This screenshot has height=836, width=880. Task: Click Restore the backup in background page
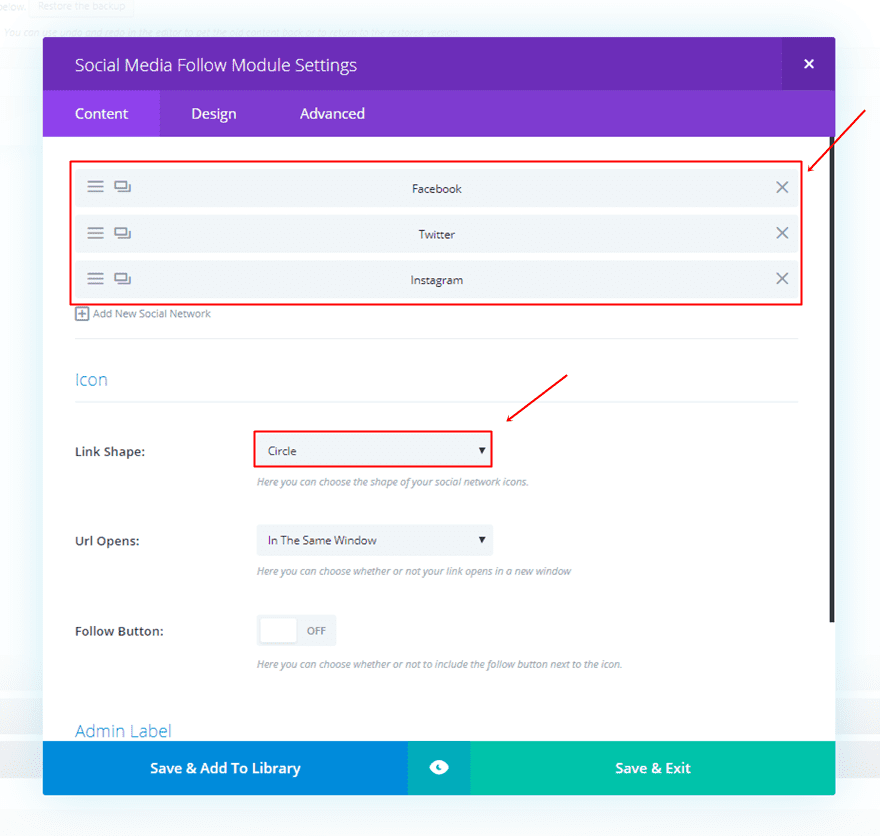pos(81,6)
